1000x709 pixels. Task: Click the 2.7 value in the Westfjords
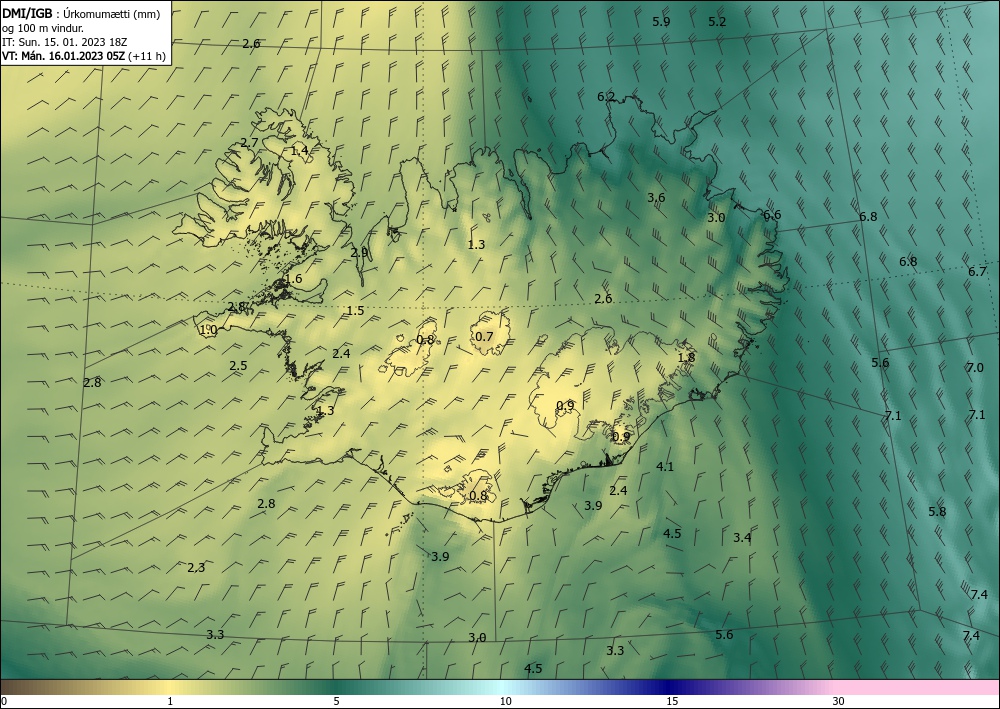coord(249,142)
